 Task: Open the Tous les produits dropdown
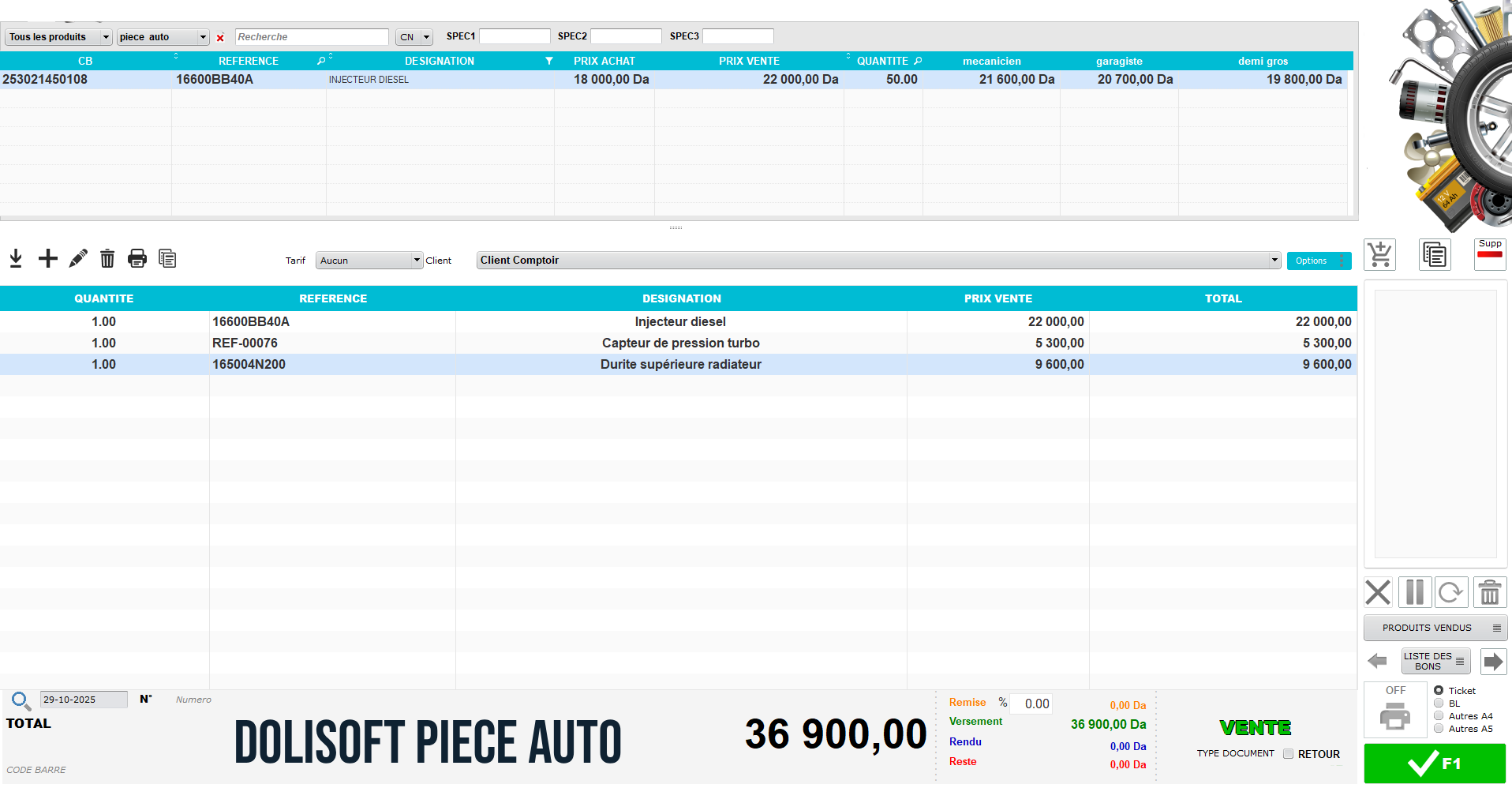(x=59, y=37)
